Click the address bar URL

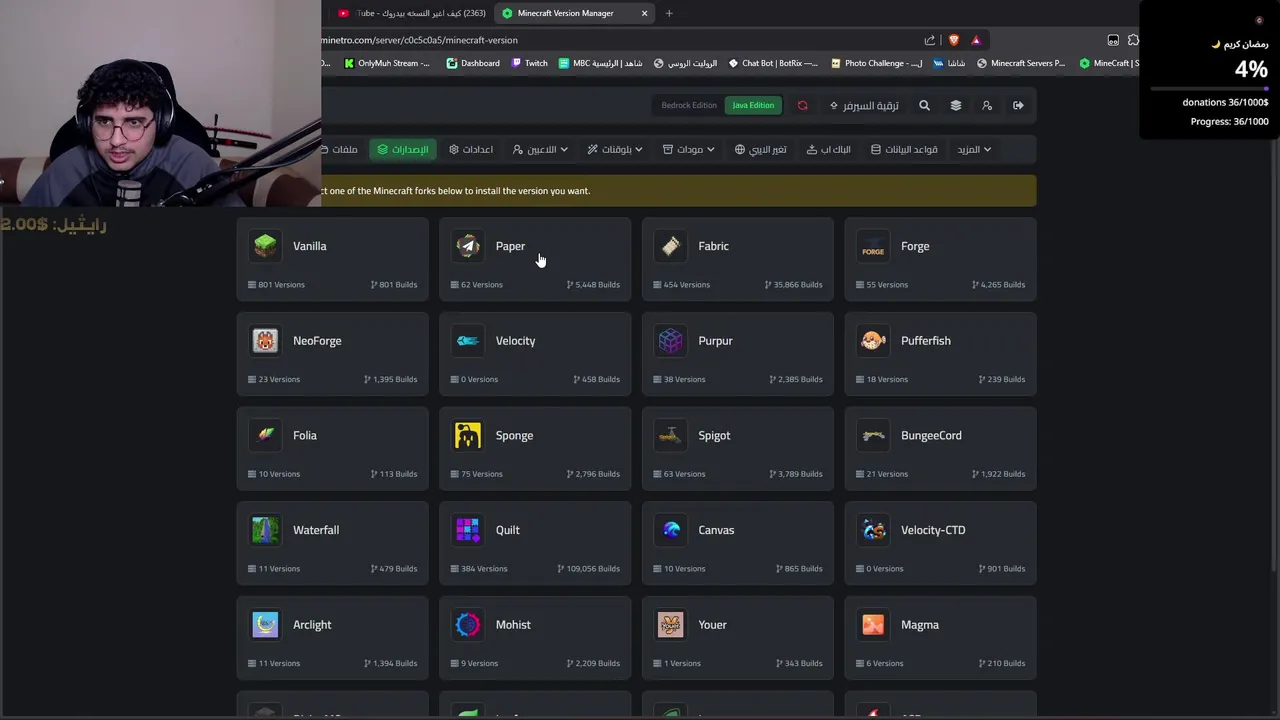[x=420, y=40]
